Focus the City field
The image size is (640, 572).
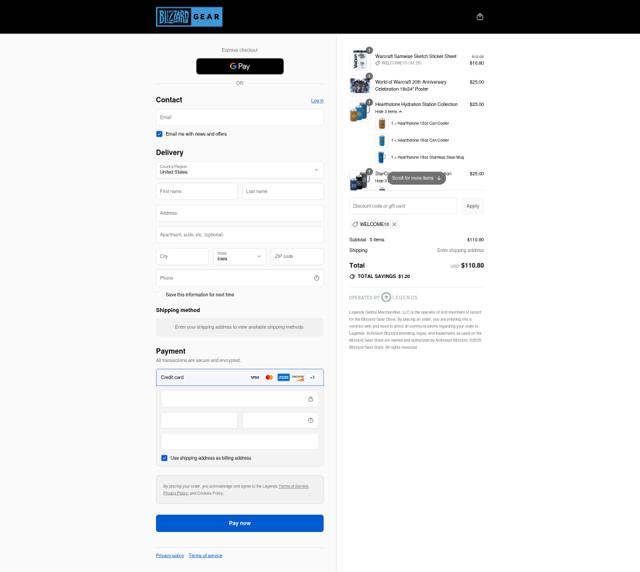182,256
